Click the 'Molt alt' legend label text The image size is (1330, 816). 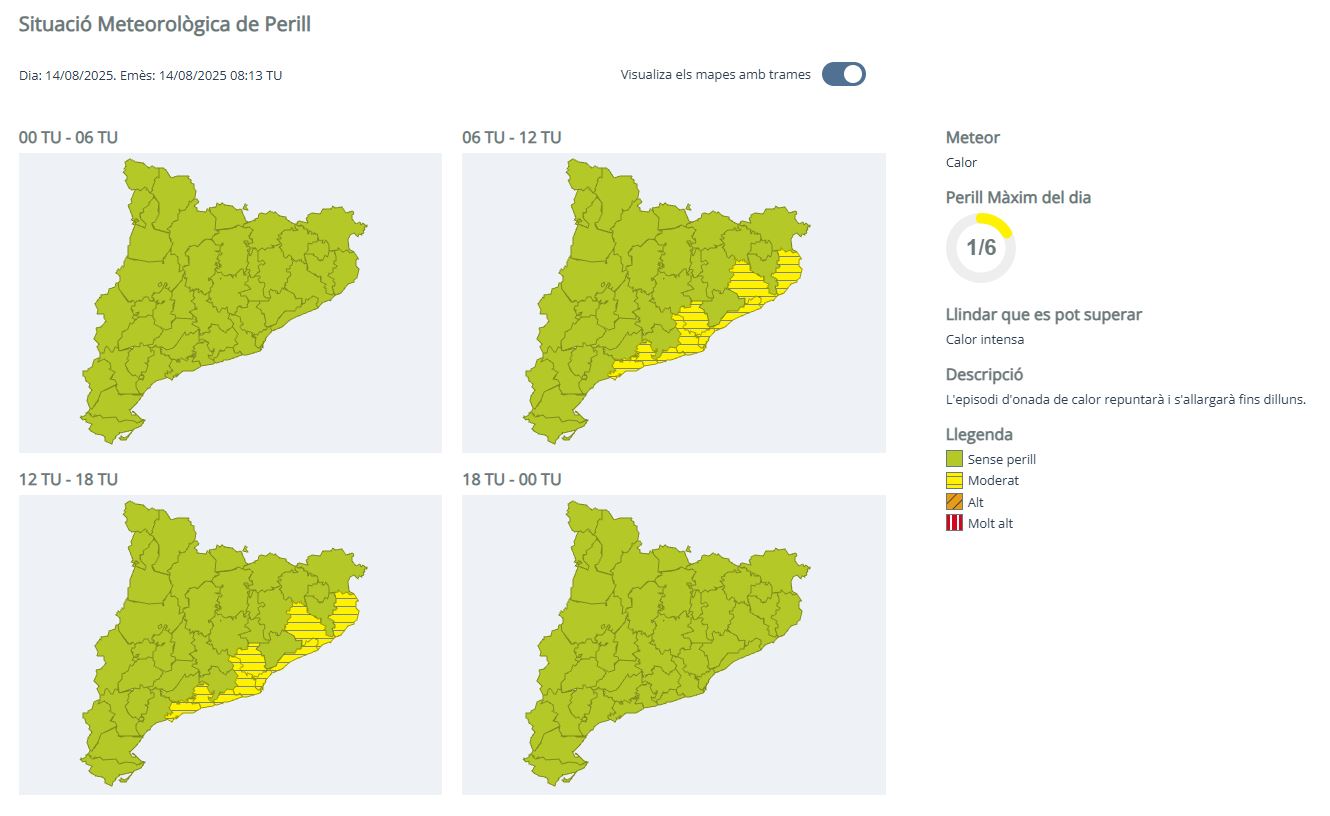click(x=990, y=523)
